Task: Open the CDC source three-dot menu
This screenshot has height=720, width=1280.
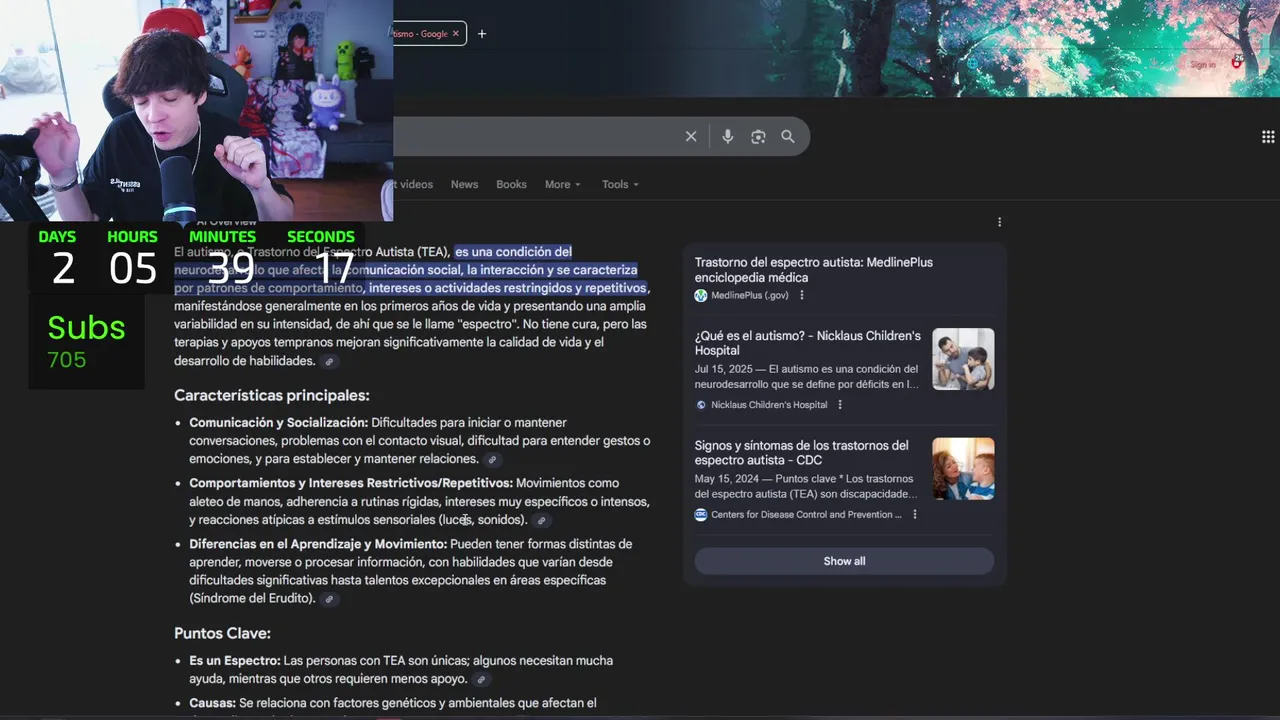Action: click(x=914, y=514)
